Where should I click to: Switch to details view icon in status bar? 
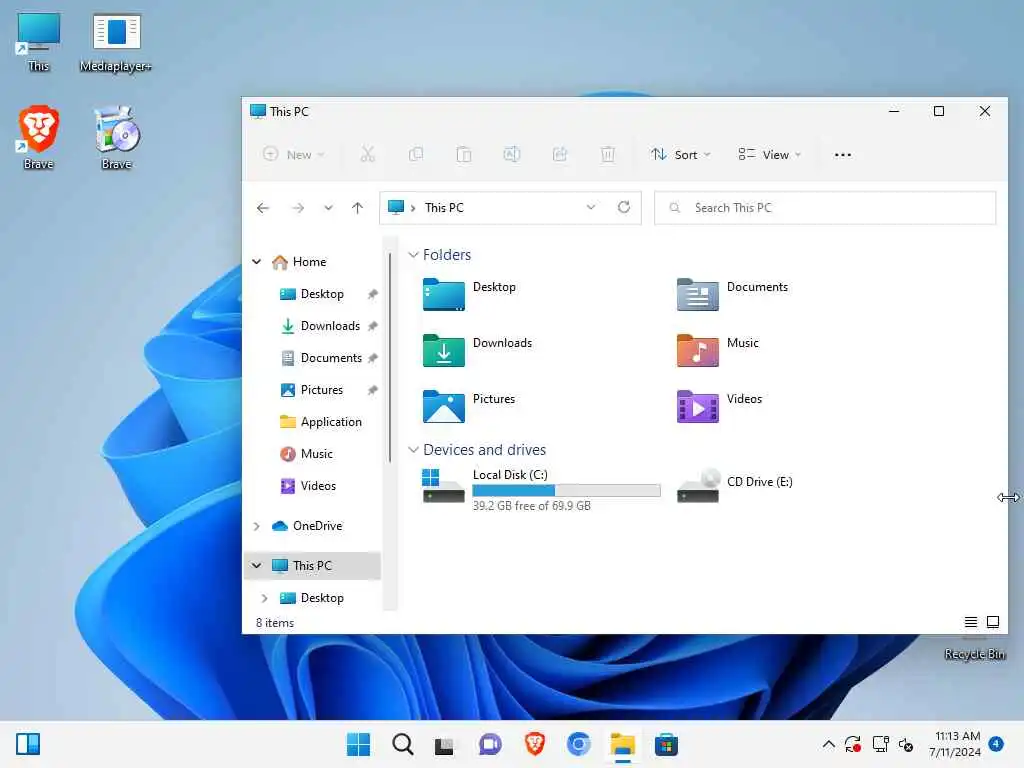coord(971,622)
